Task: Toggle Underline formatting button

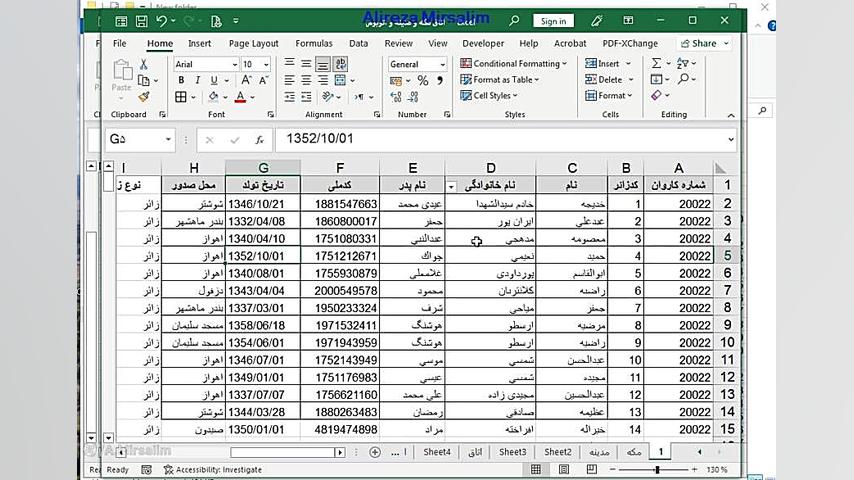Action: point(213,81)
